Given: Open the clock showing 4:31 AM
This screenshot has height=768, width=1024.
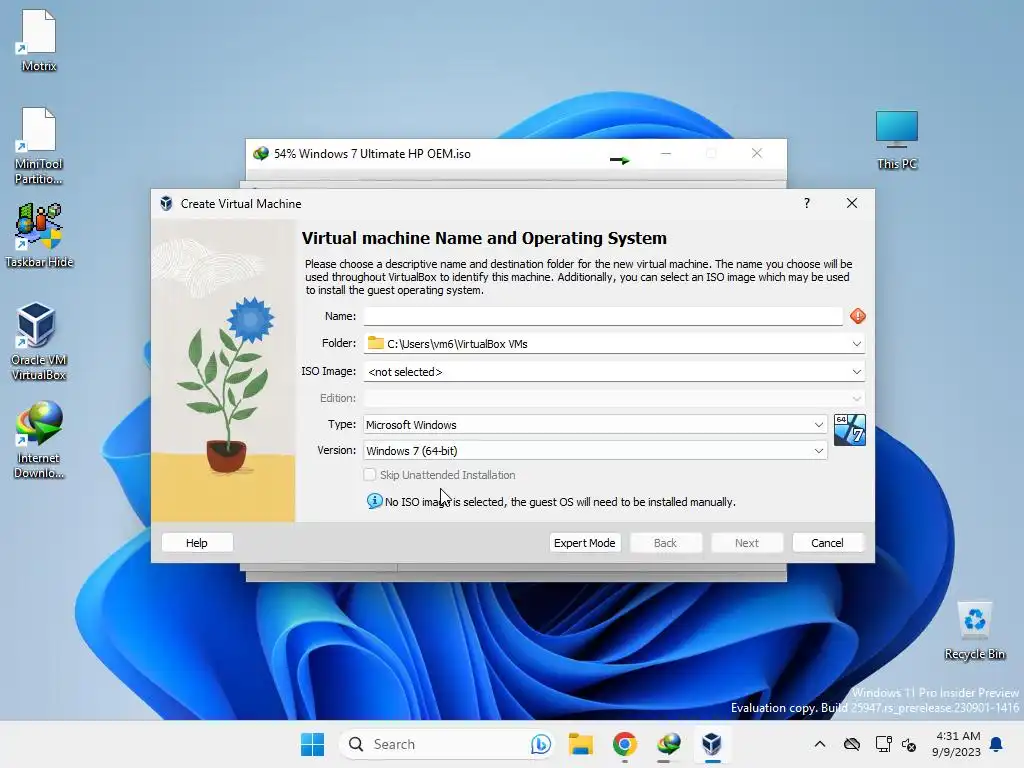Looking at the screenshot, I should (x=957, y=744).
